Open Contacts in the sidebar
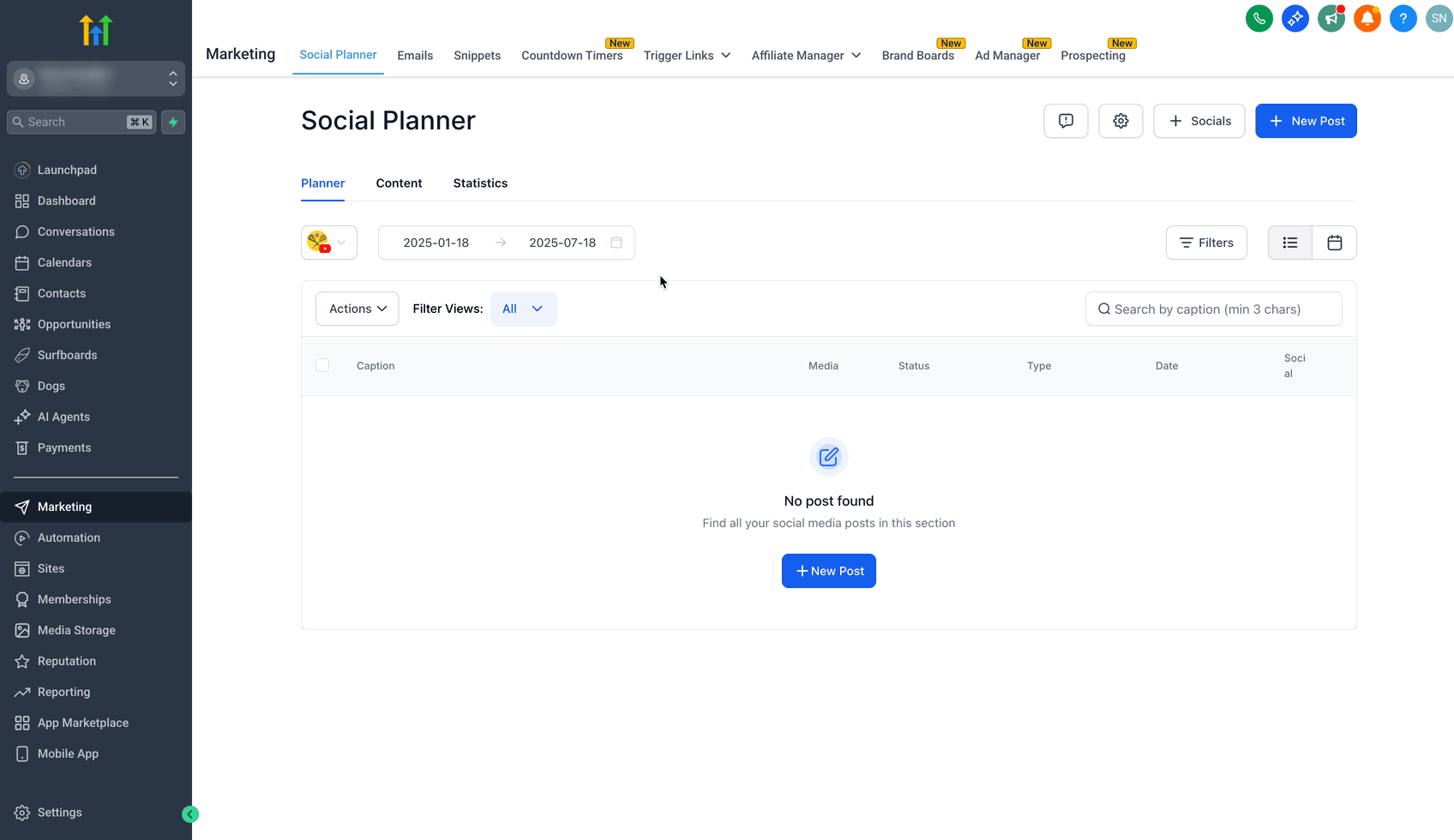 point(96,293)
